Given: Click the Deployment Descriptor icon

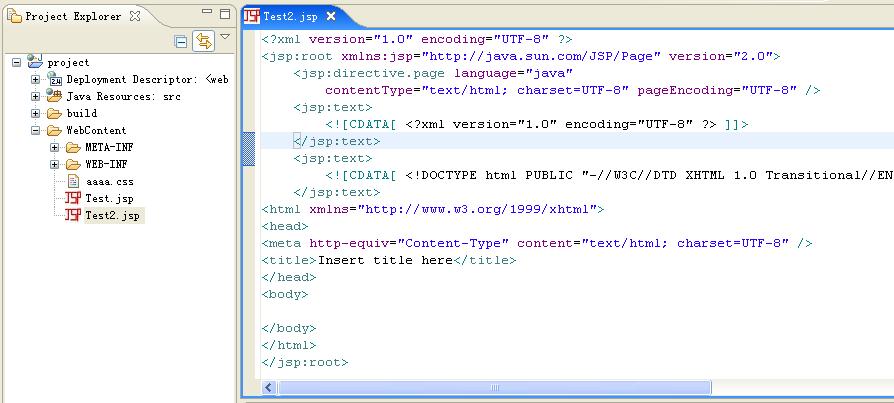Looking at the screenshot, I should pos(54,79).
